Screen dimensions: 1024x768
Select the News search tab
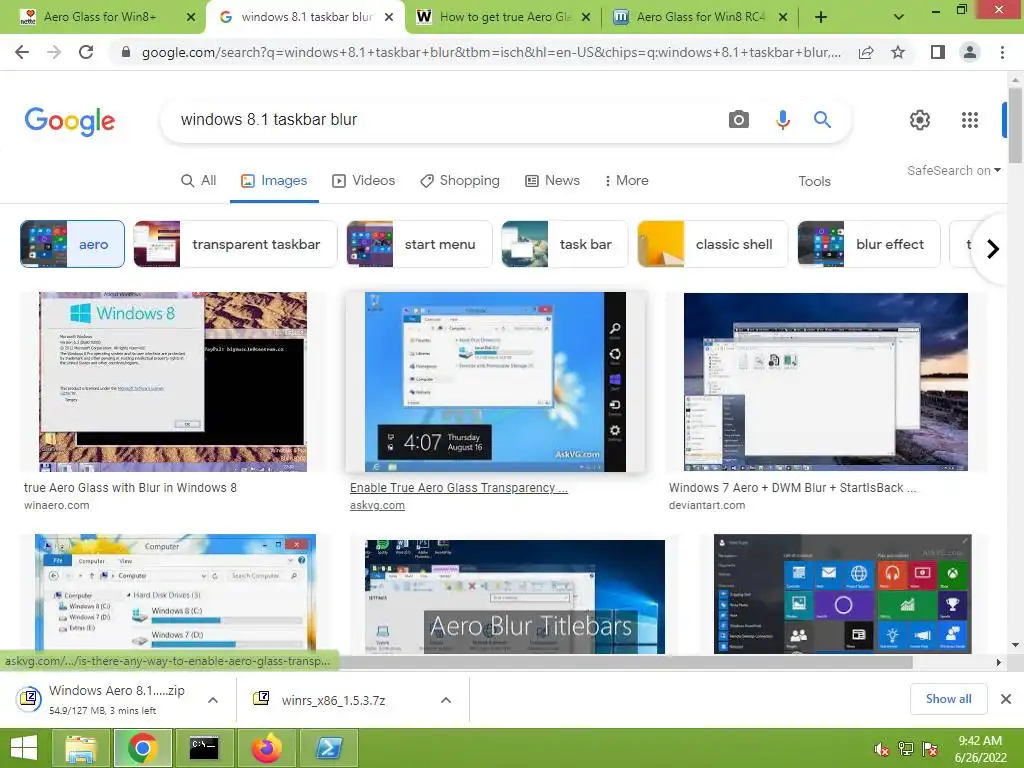tap(552, 181)
